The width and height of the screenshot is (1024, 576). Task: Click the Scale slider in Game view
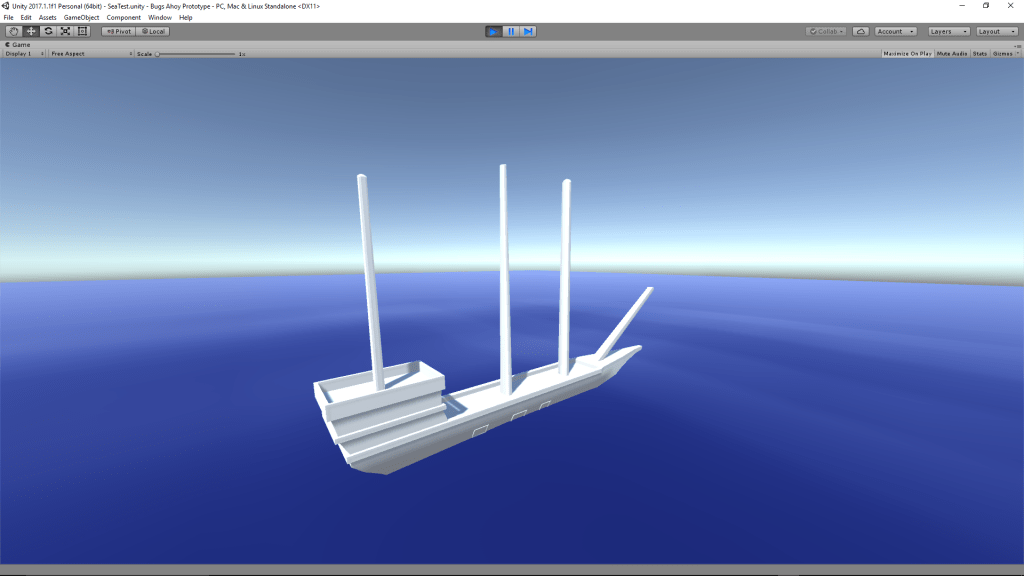pyautogui.click(x=195, y=53)
